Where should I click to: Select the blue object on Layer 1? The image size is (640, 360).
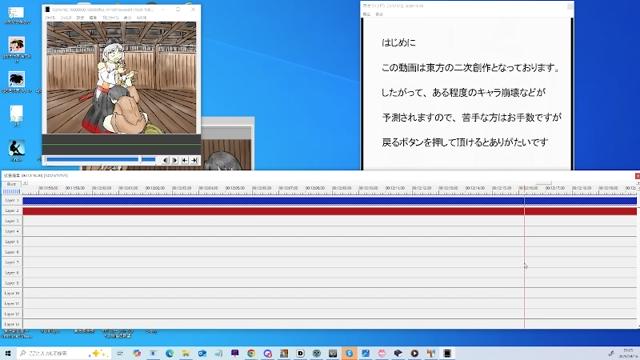330,201
